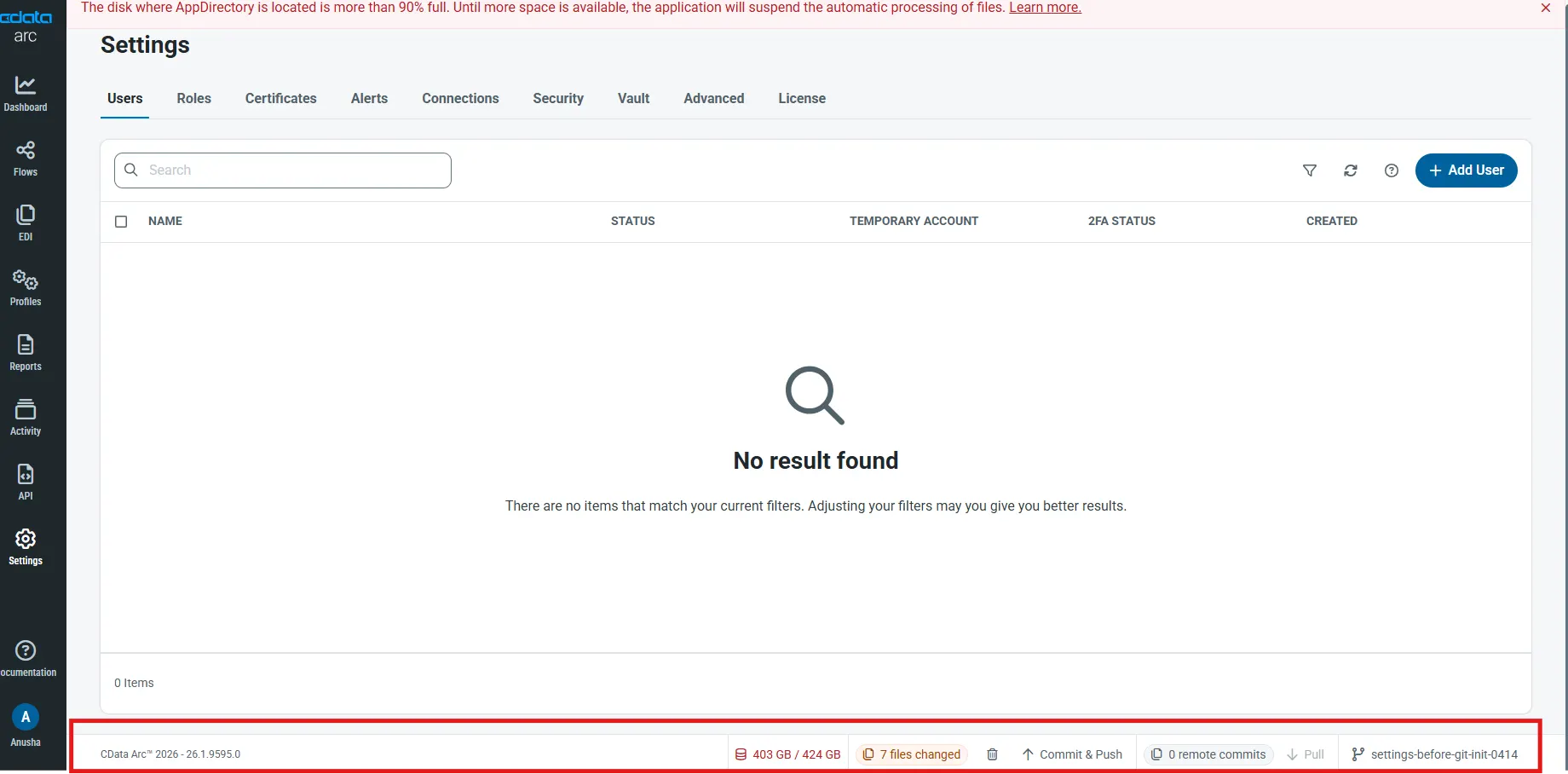1568x774 pixels.
Task: Sort by the STATUS column header
Action: click(633, 221)
